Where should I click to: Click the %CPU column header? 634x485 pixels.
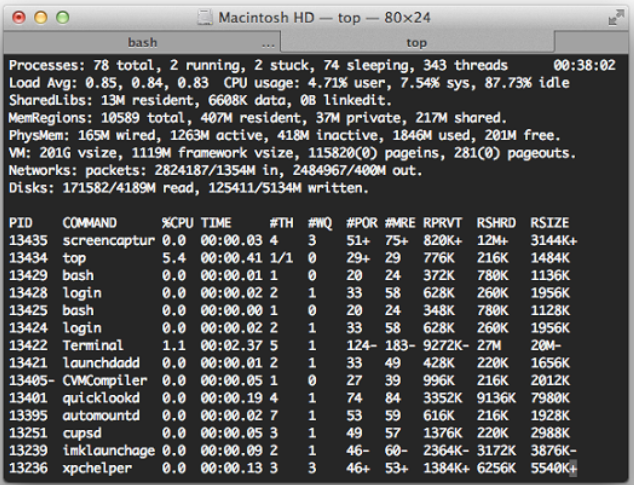pos(177,222)
